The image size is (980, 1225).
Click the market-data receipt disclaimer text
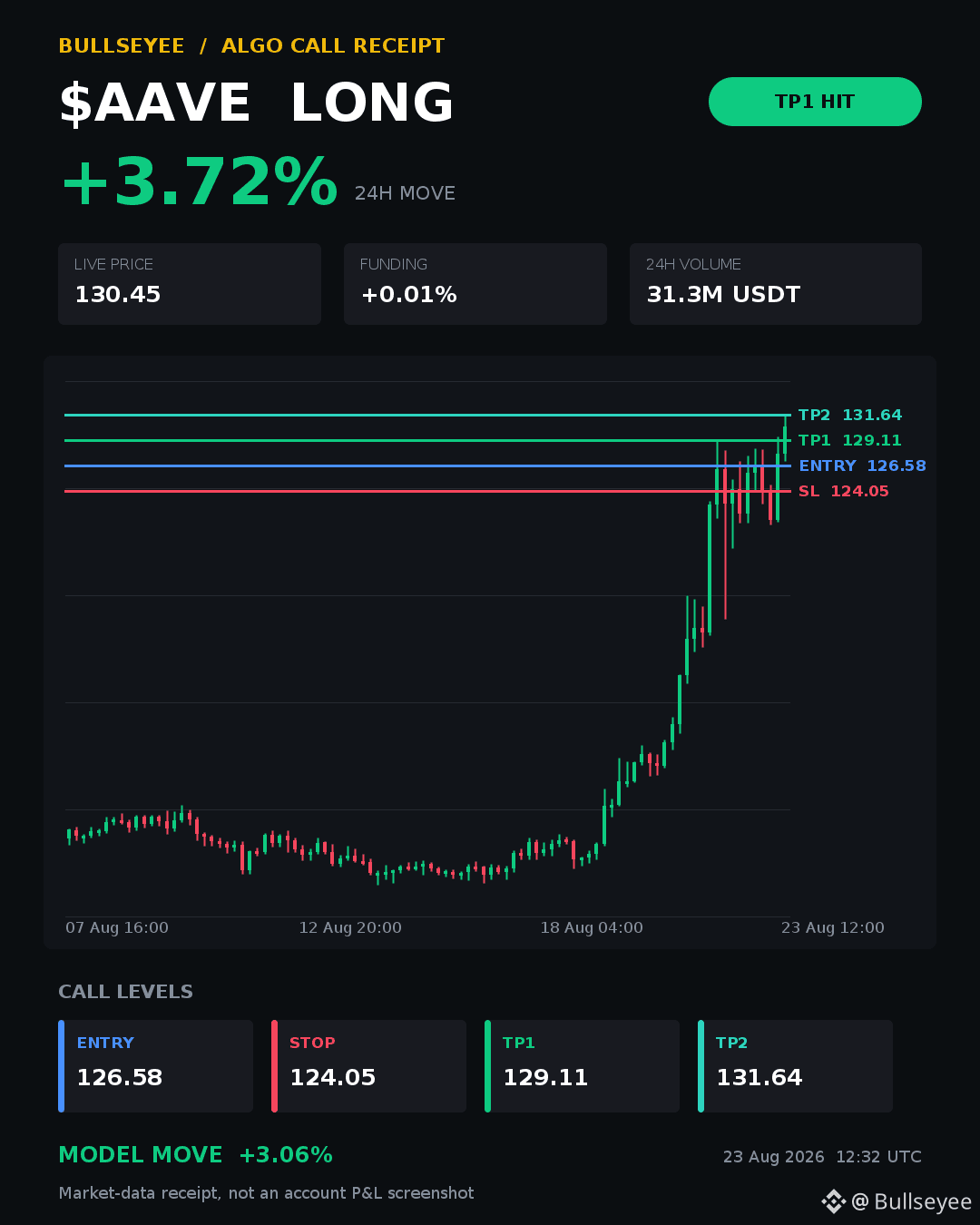[267, 1193]
